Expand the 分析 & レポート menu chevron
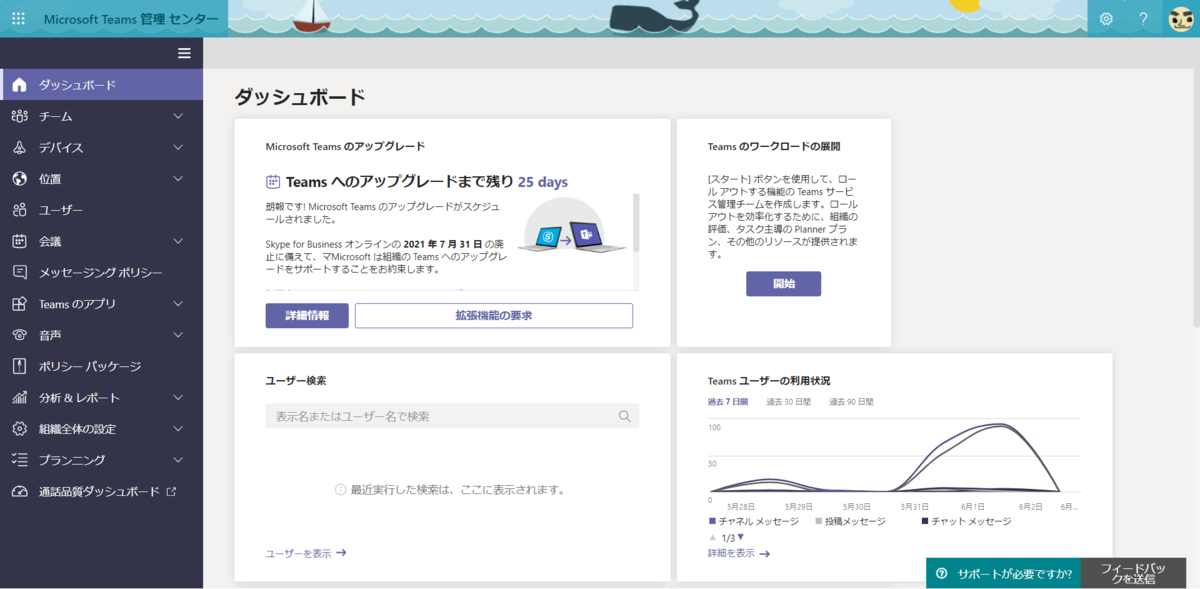Viewport: 1200px width, 589px height. 178,397
